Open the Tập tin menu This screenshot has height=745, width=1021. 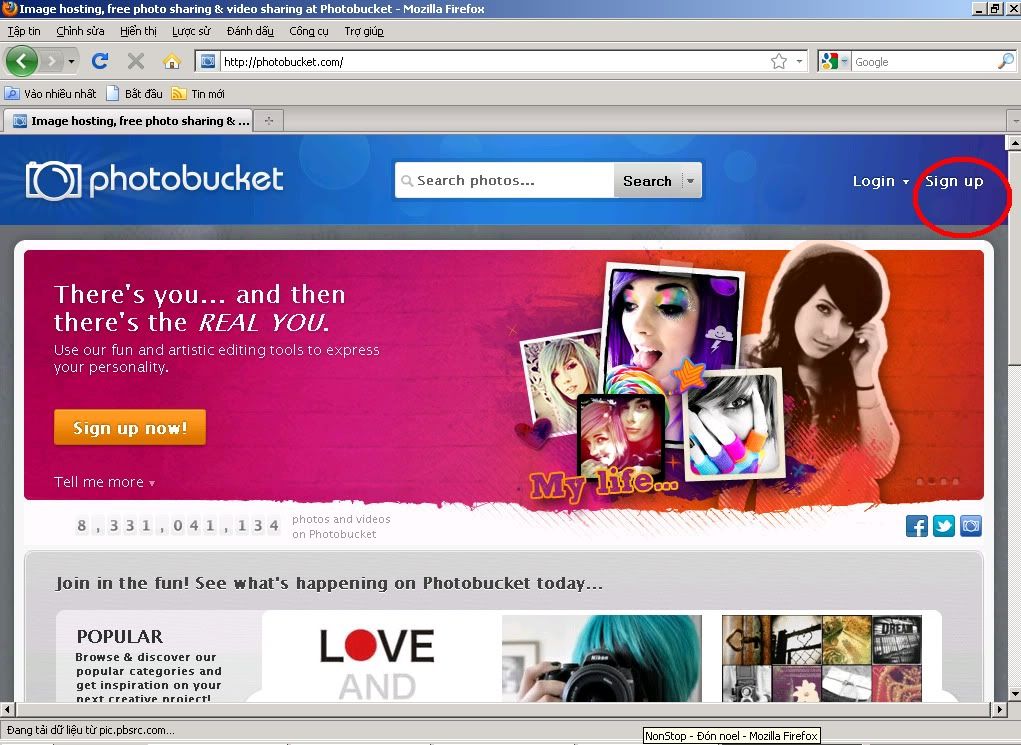click(x=24, y=31)
